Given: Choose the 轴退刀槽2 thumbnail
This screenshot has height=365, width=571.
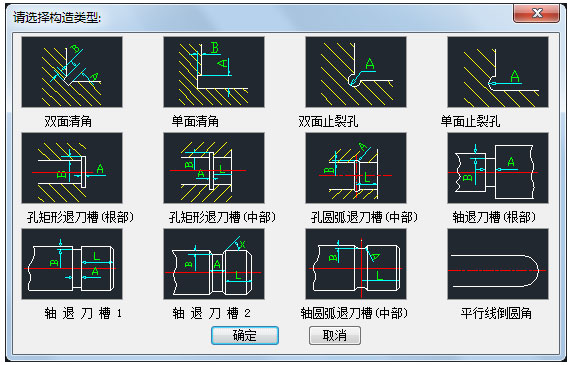Looking at the screenshot, I should tap(214, 264).
